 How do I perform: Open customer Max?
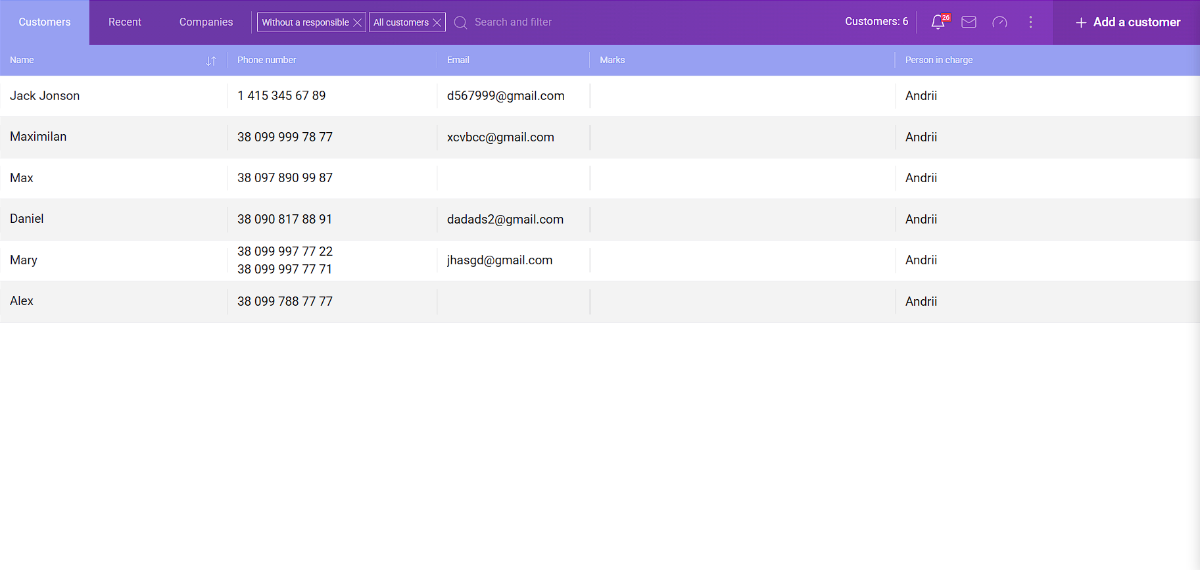coord(21,178)
